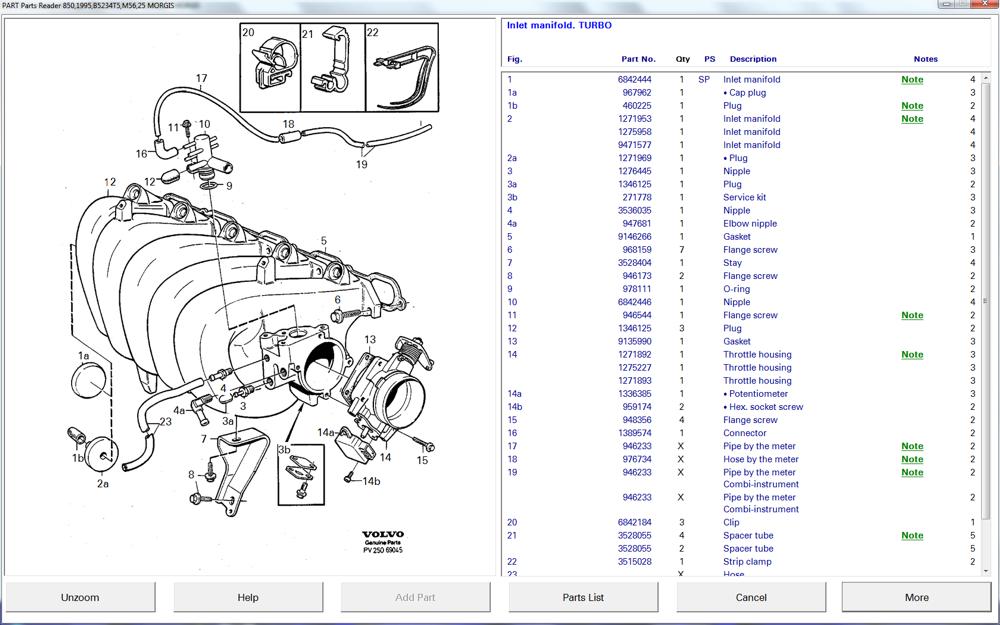
Task: Click the More button
Action: pos(916,597)
